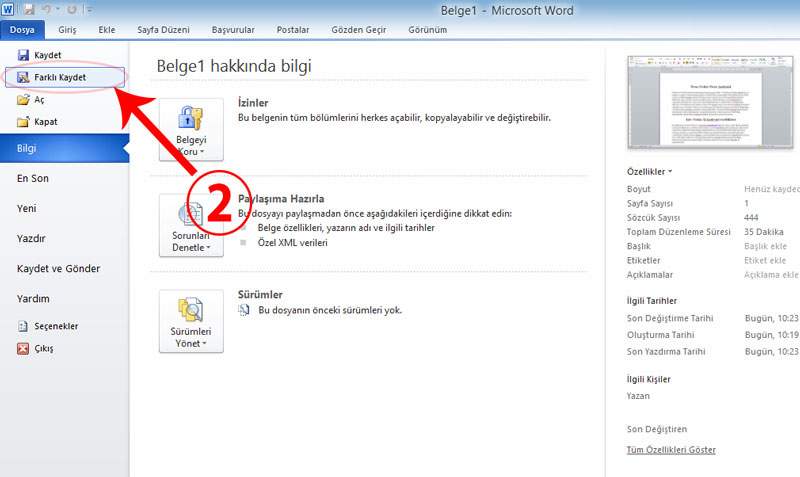
Task: Click the Word application icon in title bar
Action: (x=8, y=9)
